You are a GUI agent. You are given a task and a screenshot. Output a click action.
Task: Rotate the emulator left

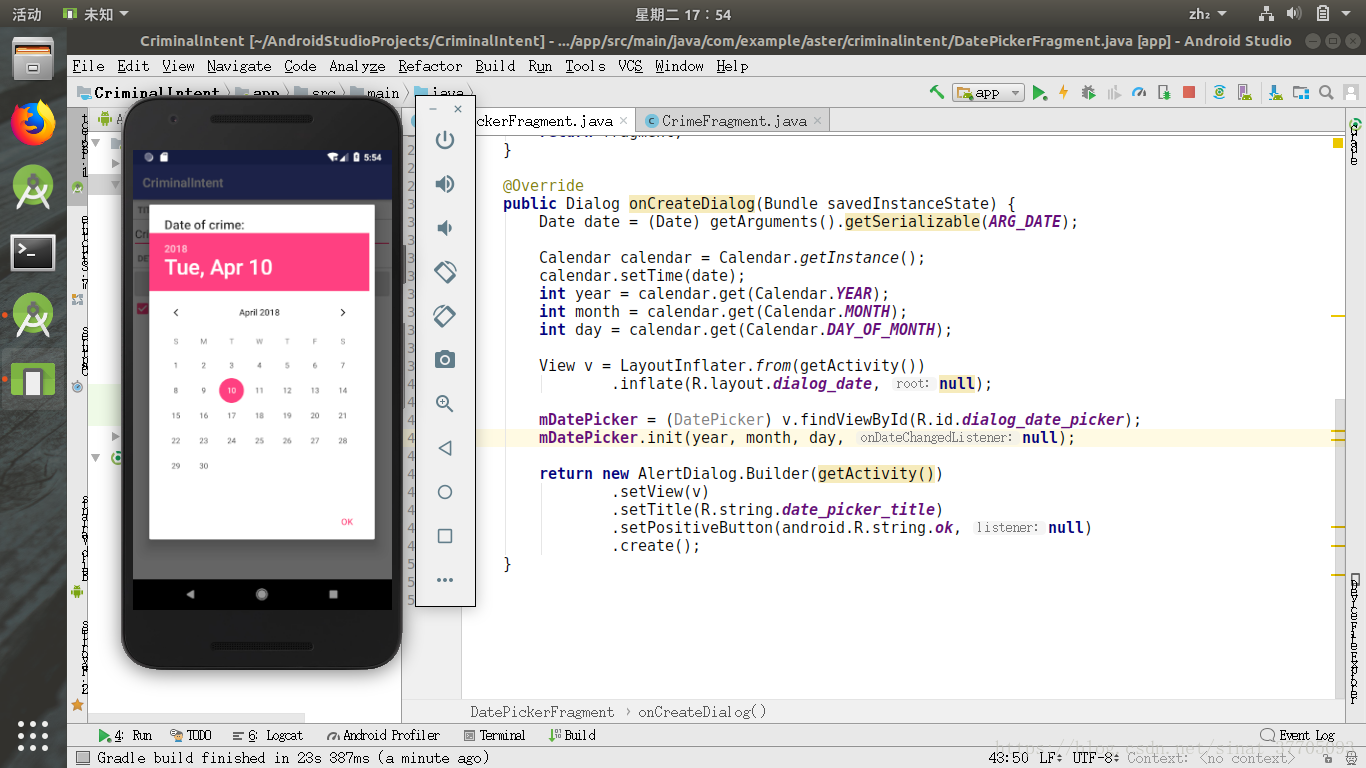445,272
